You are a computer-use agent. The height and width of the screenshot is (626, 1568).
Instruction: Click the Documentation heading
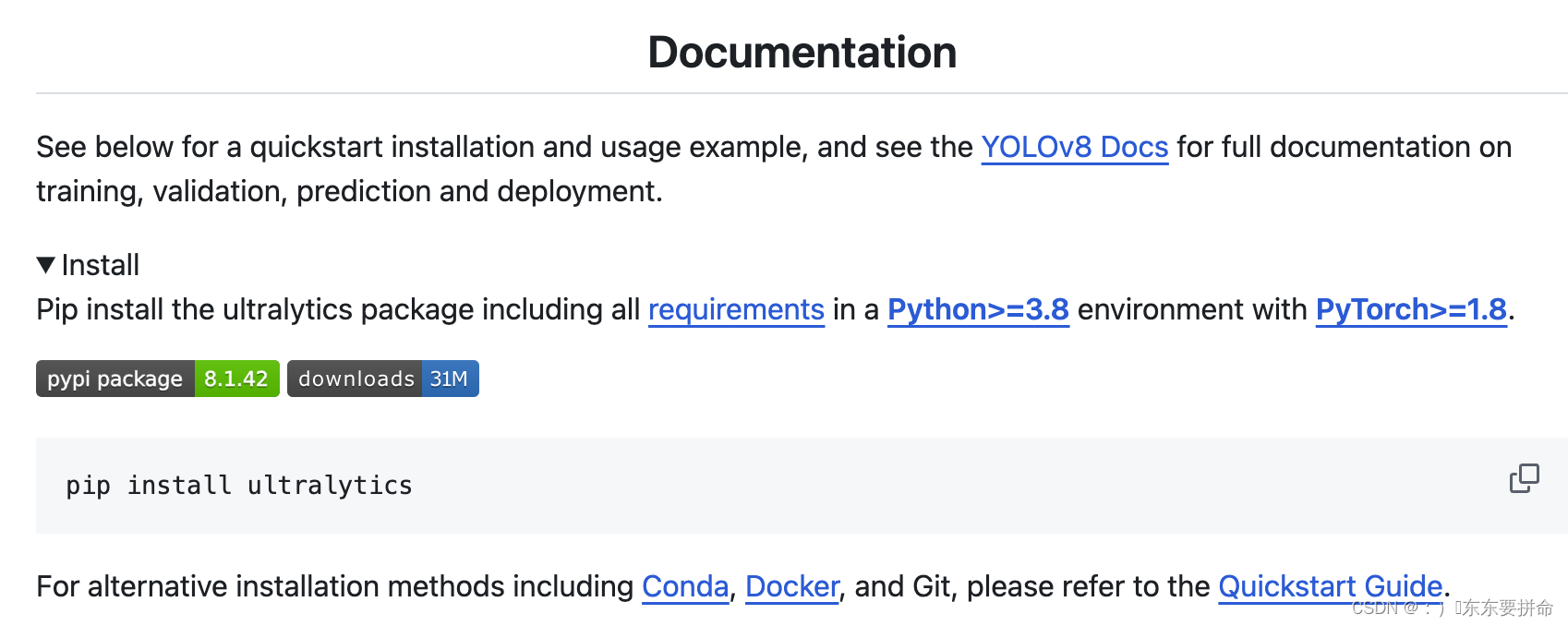point(802,52)
